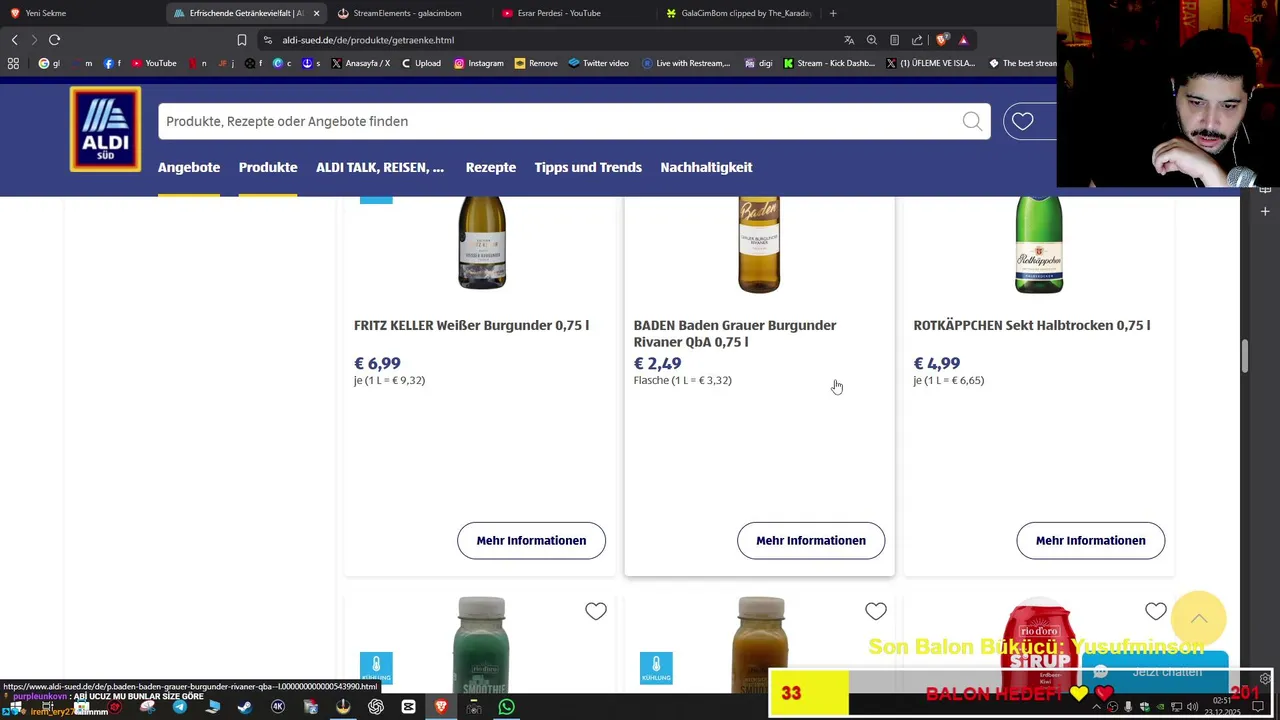The height and width of the screenshot is (720, 1280).
Task: Open reader mode icon
Action: coord(894,40)
